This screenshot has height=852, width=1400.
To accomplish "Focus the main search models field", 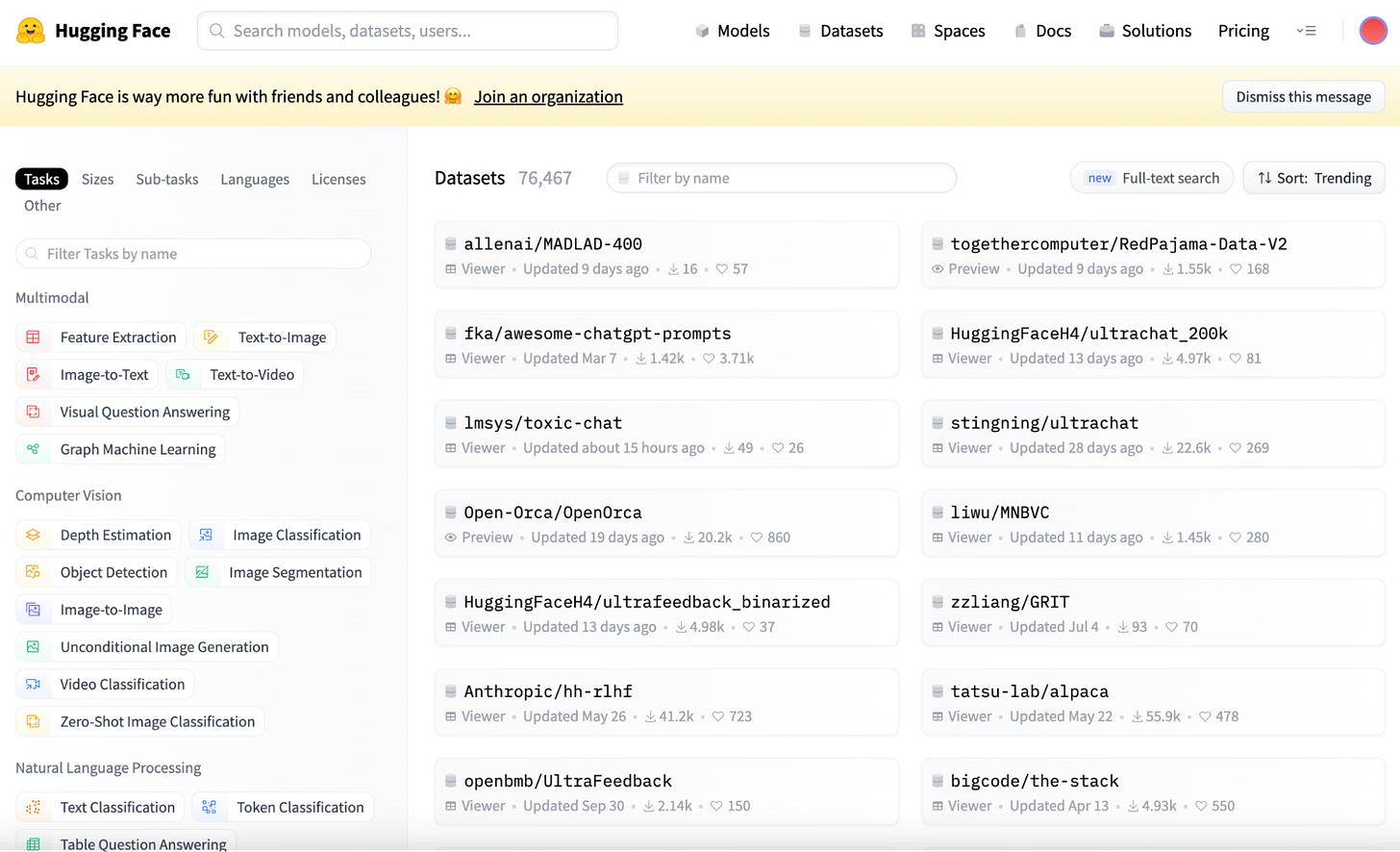I will point(408,31).
